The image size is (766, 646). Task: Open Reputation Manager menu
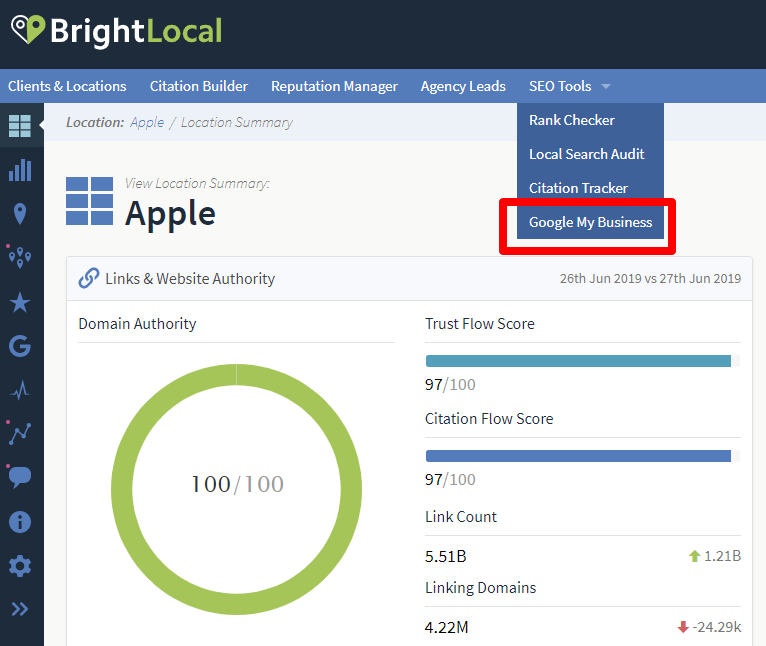tap(335, 86)
